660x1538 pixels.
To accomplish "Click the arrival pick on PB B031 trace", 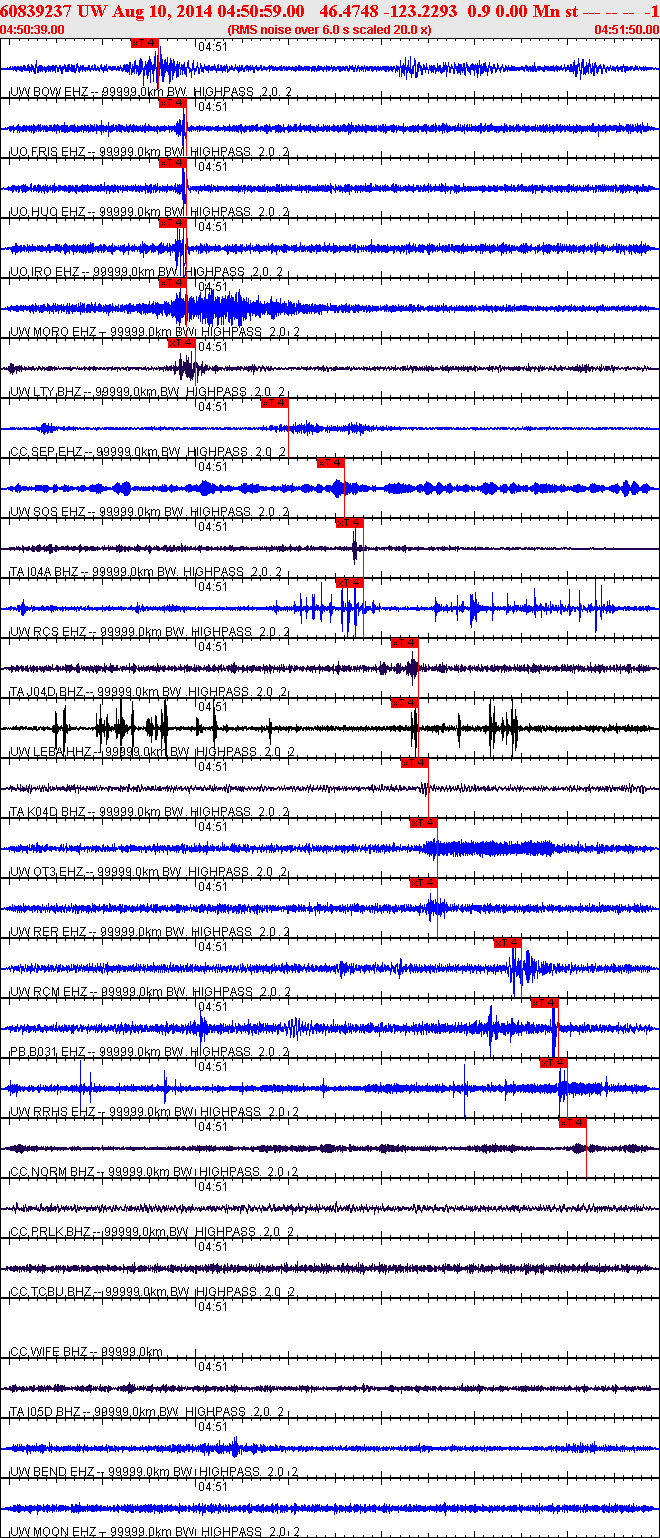I will (x=544, y=1003).
